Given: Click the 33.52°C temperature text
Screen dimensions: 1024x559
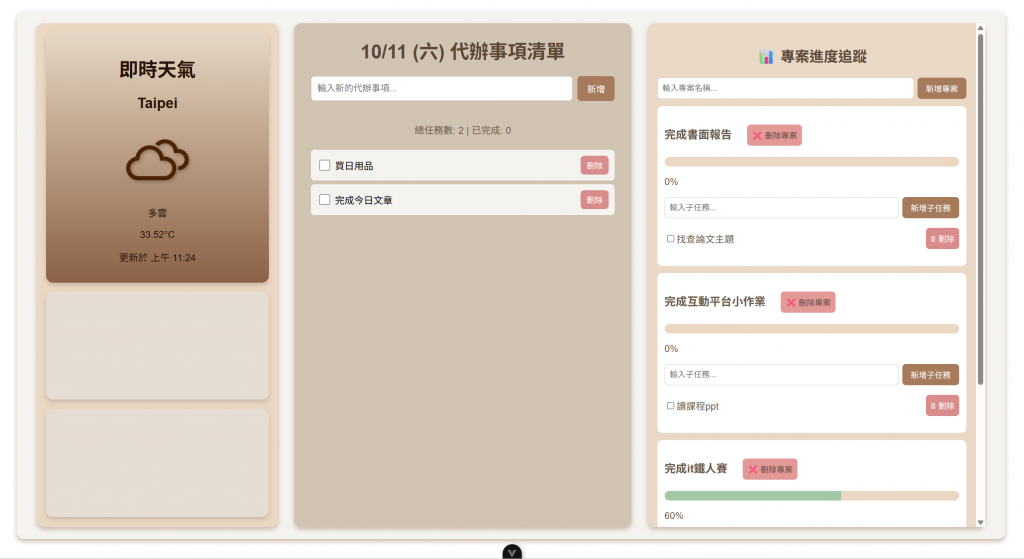Looking at the screenshot, I should coord(157,234).
